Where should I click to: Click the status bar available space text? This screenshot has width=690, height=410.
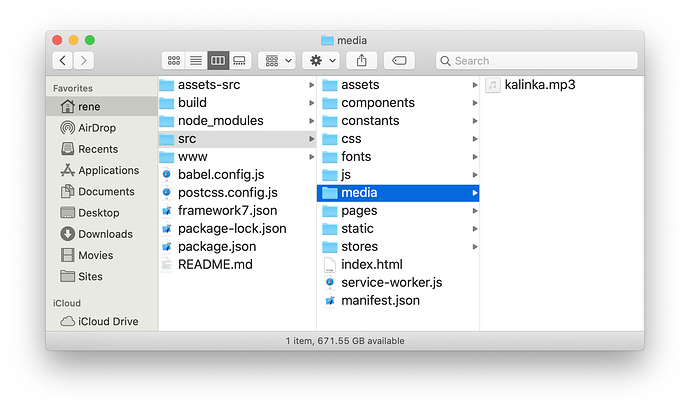click(x=345, y=341)
